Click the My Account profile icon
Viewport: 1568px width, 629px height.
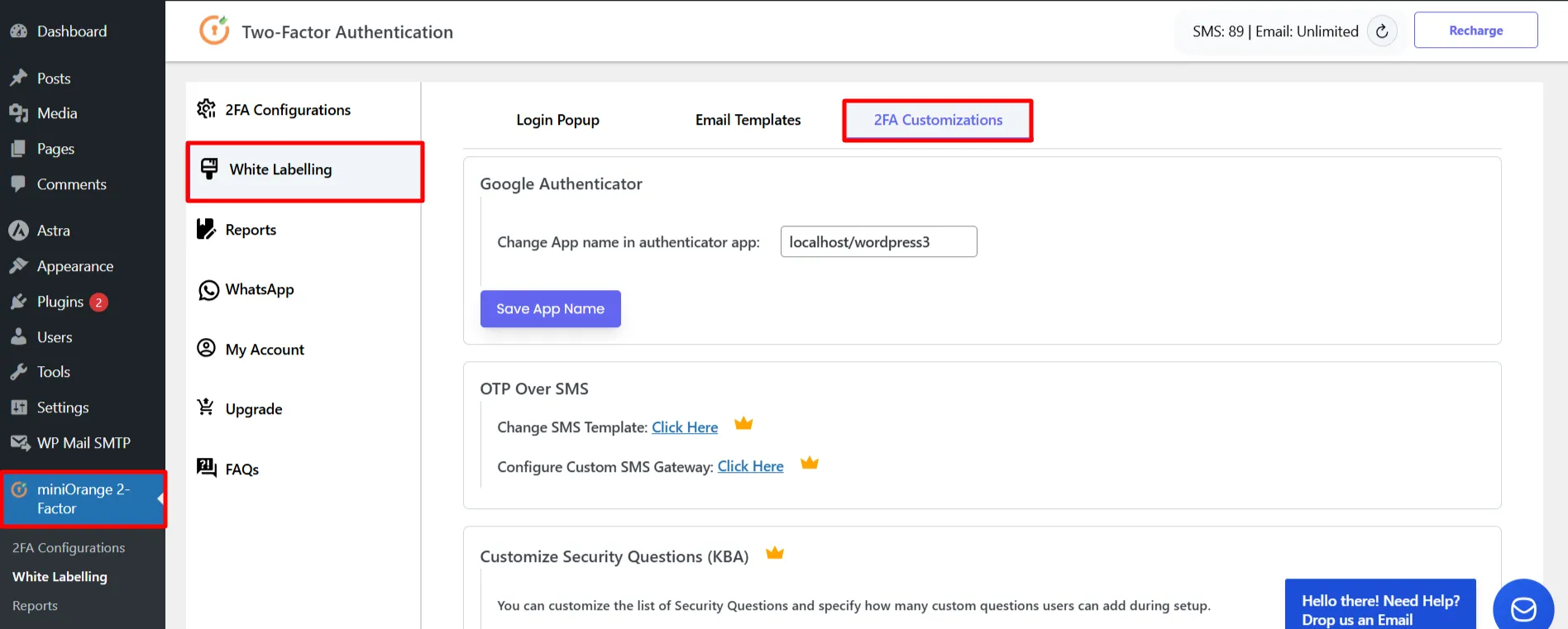tap(206, 348)
